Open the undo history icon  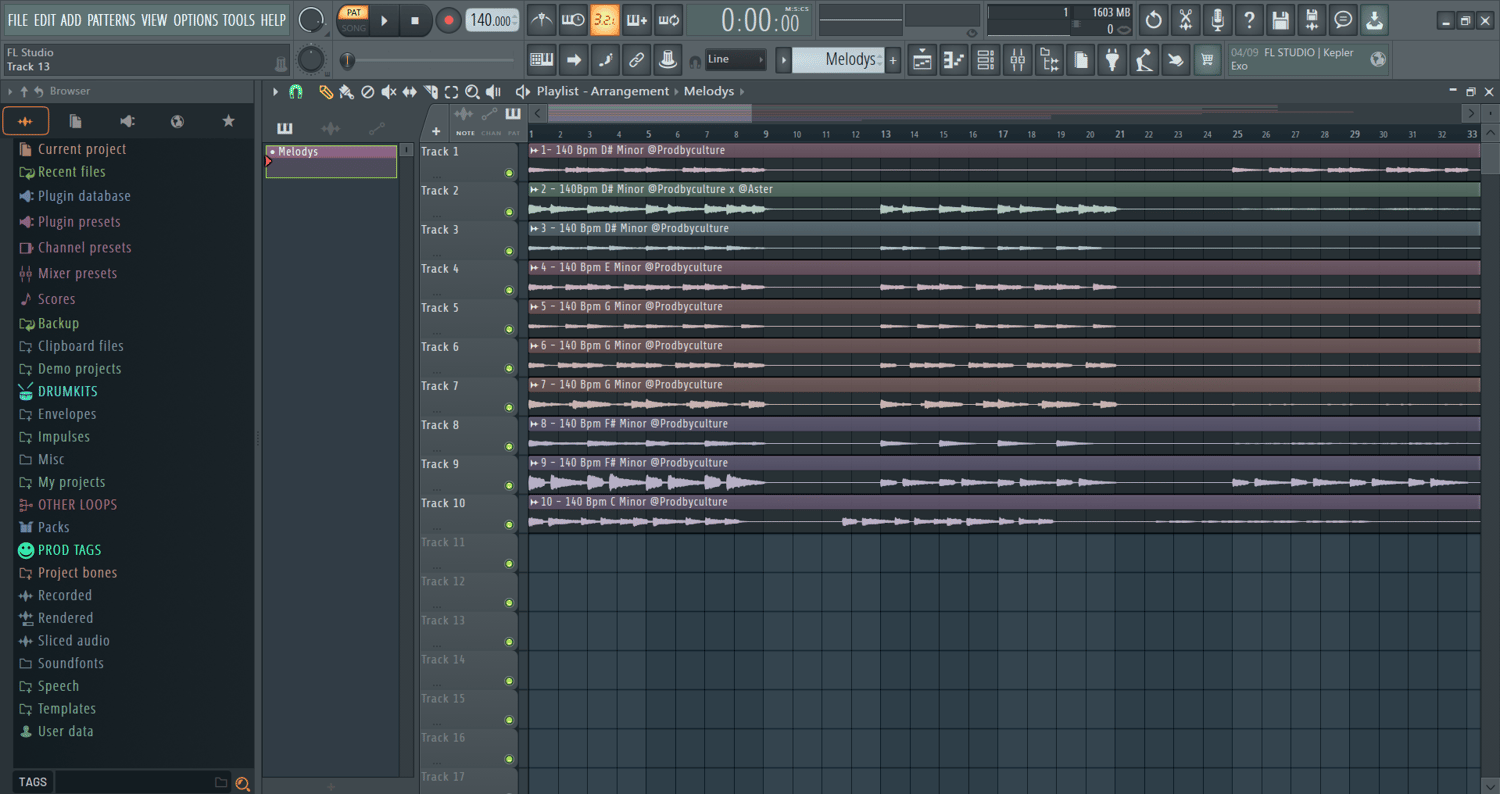coord(1154,19)
